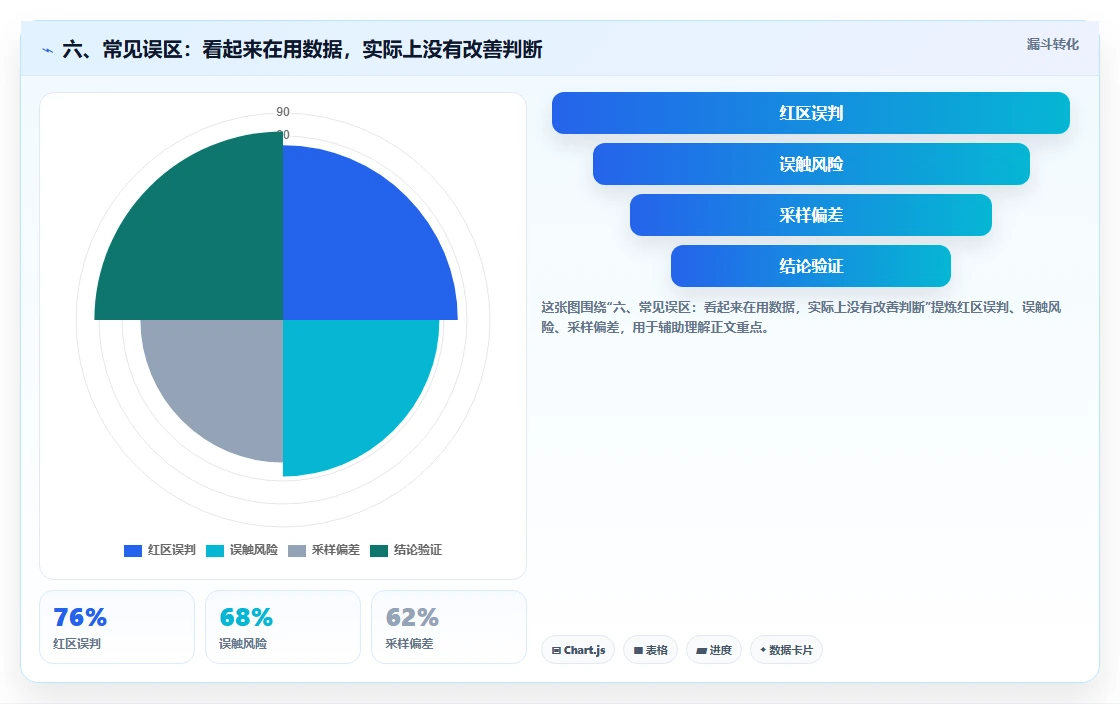Click the 表格 tag chip
Image resolution: width=1120 pixels, height=704 pixels.
tap(650, 650)
